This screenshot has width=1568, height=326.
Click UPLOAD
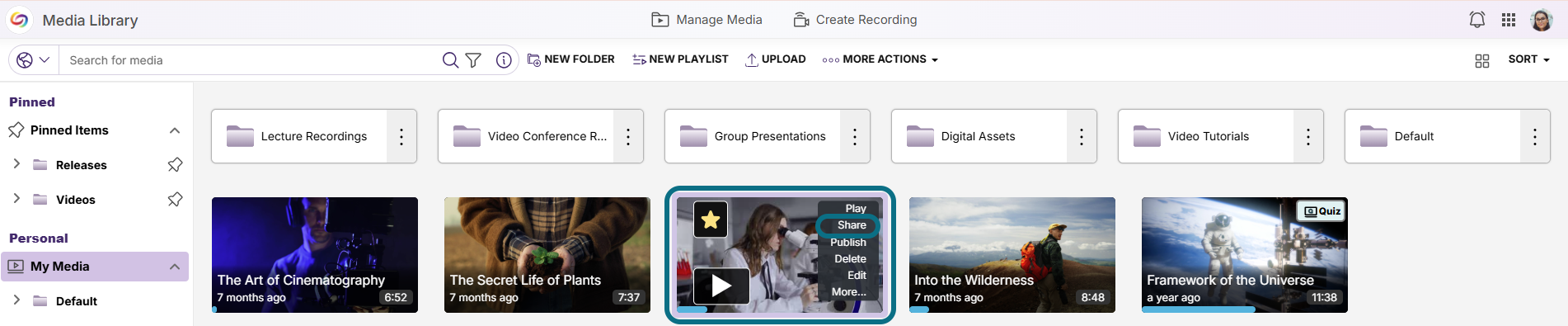(776, 59)
